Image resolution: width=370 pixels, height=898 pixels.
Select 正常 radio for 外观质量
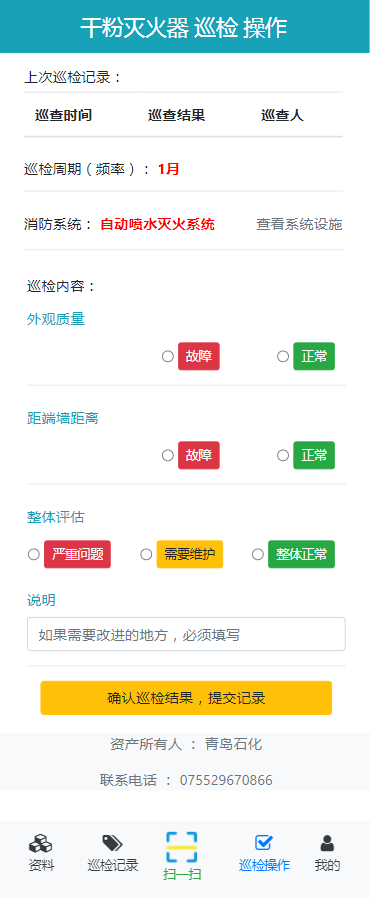283,356
